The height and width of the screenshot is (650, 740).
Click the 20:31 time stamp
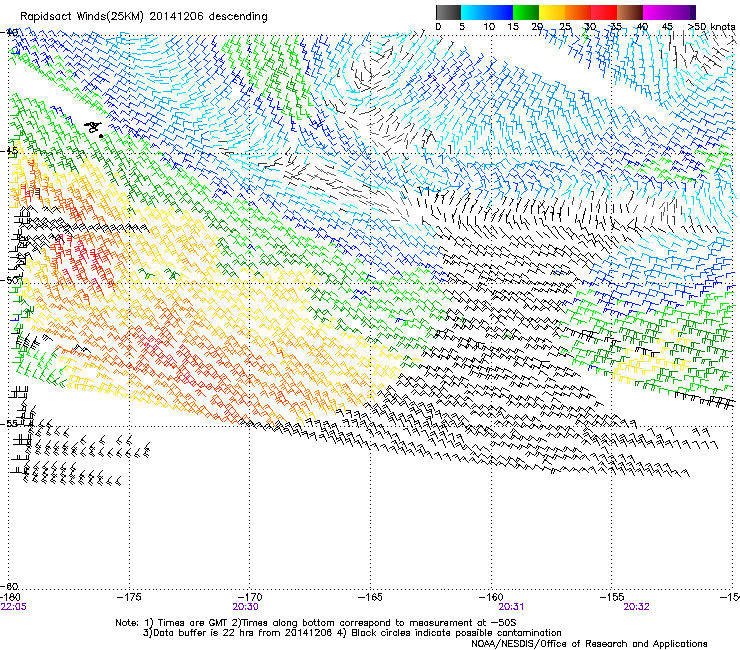(x=511, y=607)
